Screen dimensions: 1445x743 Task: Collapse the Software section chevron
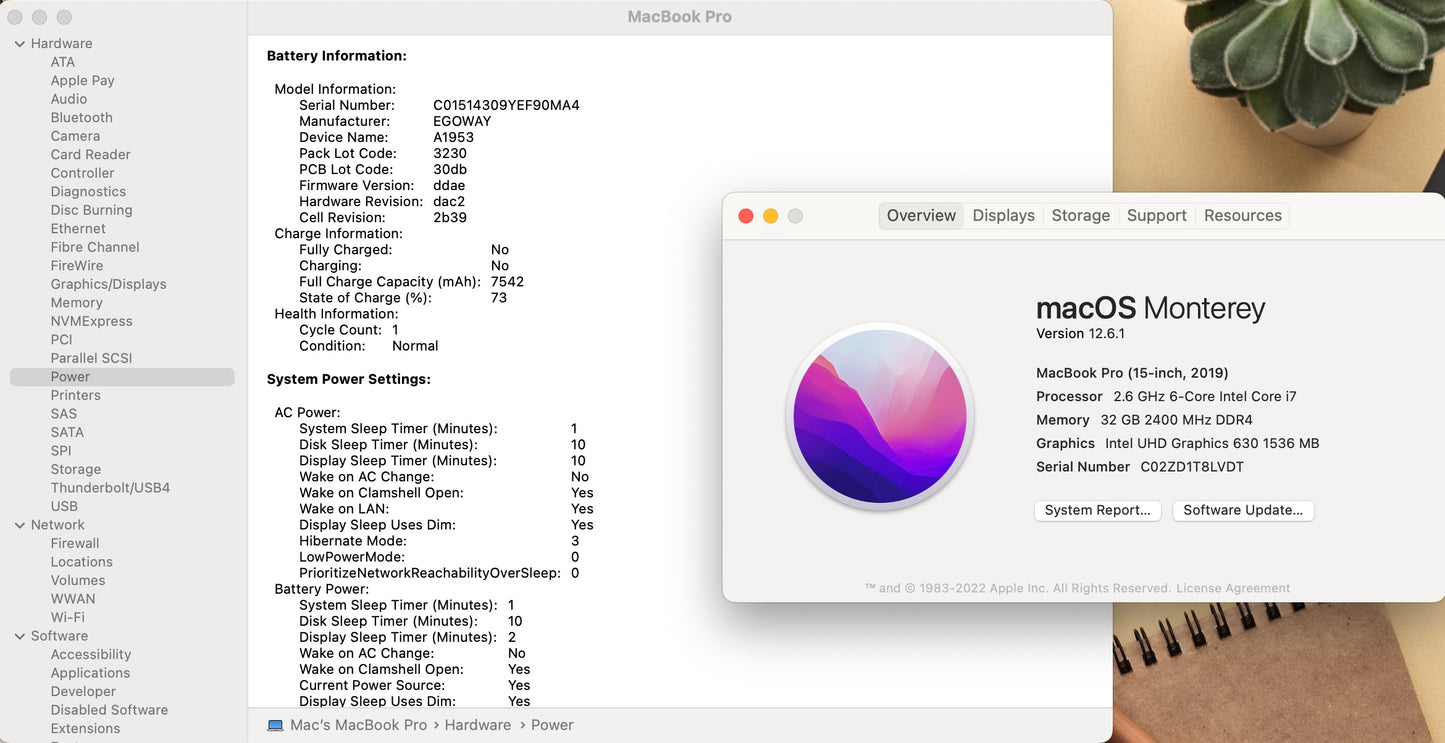[19, 636]
